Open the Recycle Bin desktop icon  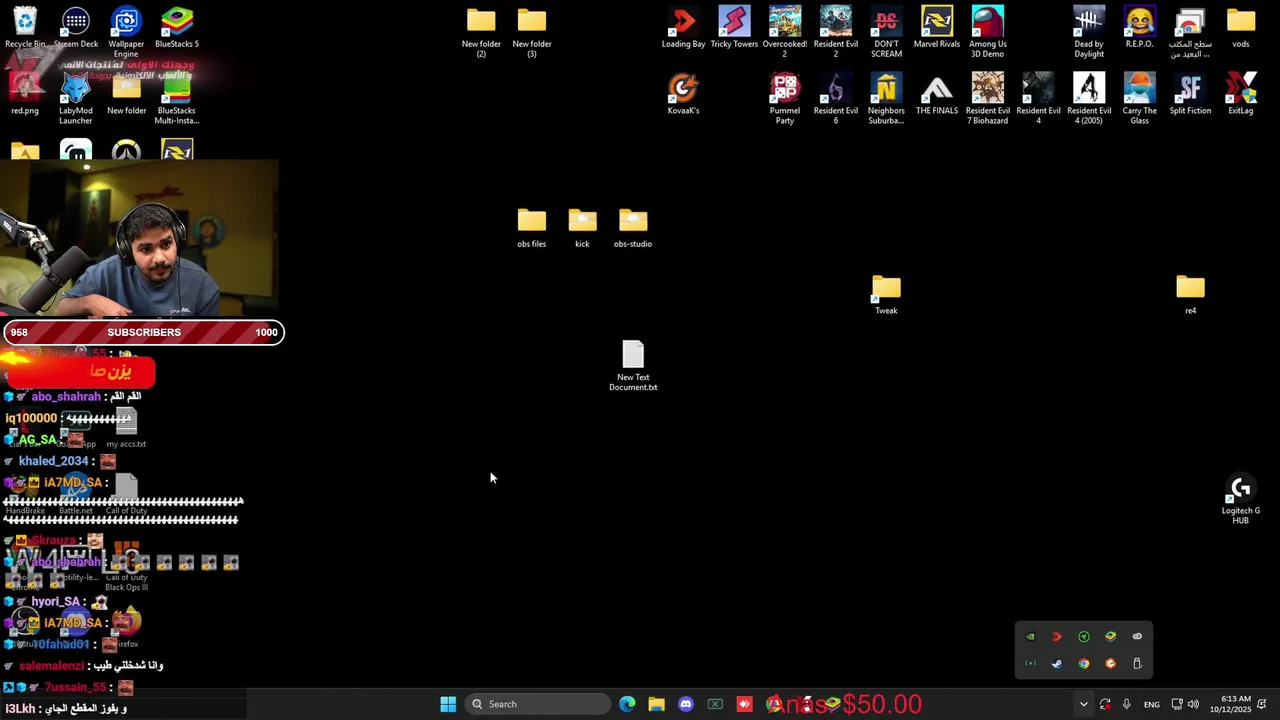pyautogui.click(x=25, y=28)
